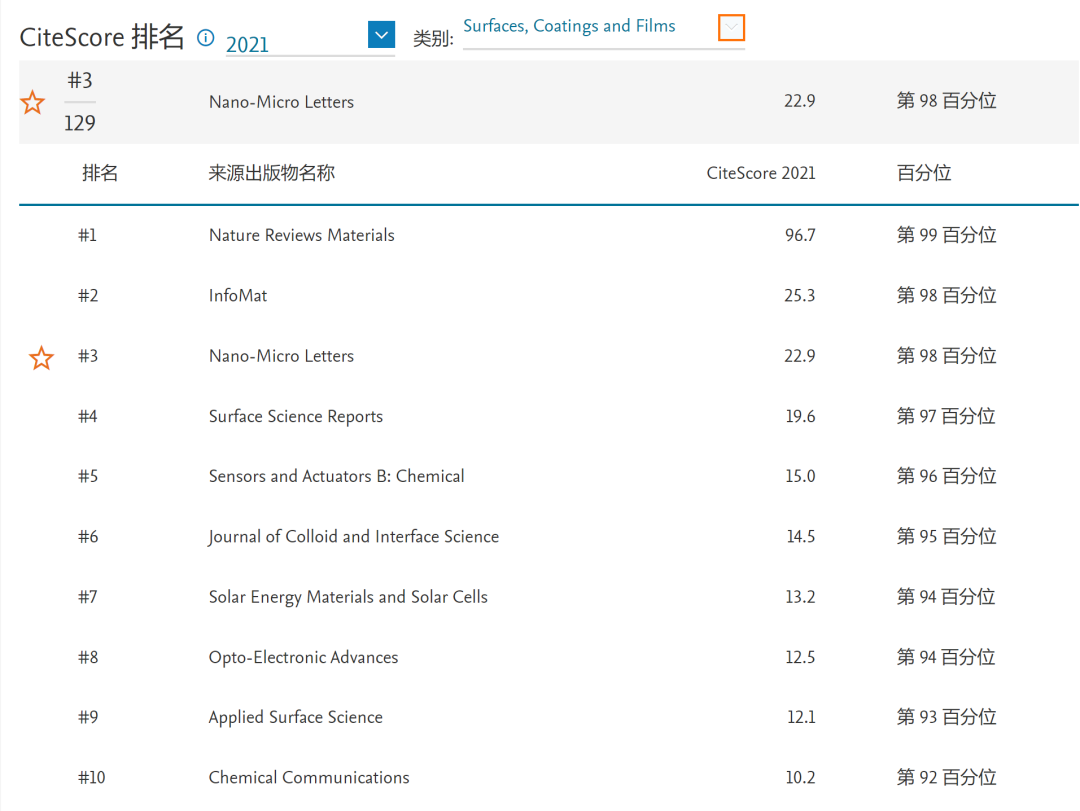This screenshot has width=1080, height=811.
Task: Click rank number #1
Action: [87, 235]
